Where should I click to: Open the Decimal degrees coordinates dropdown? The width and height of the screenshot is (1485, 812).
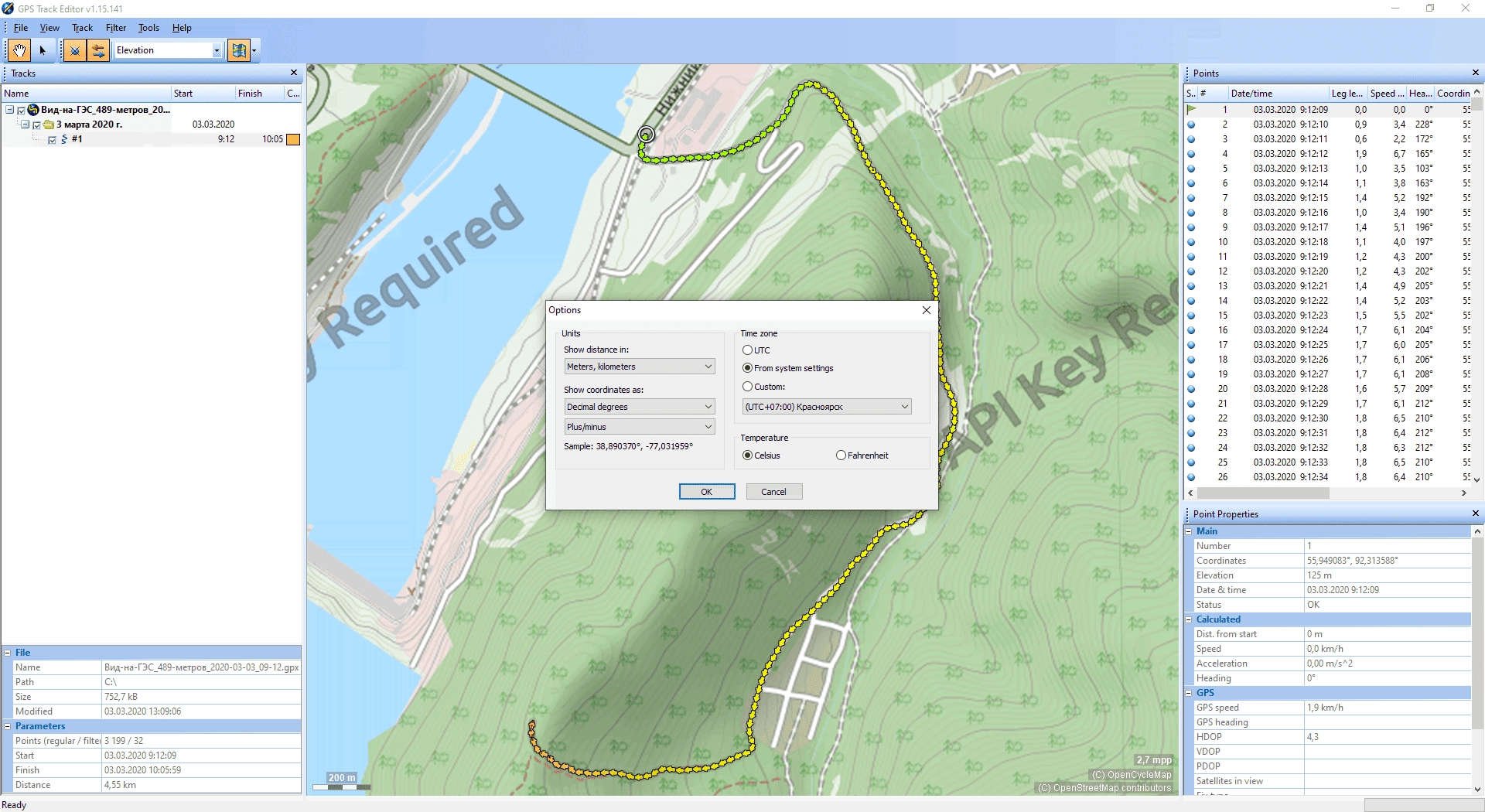coord(640,407)
